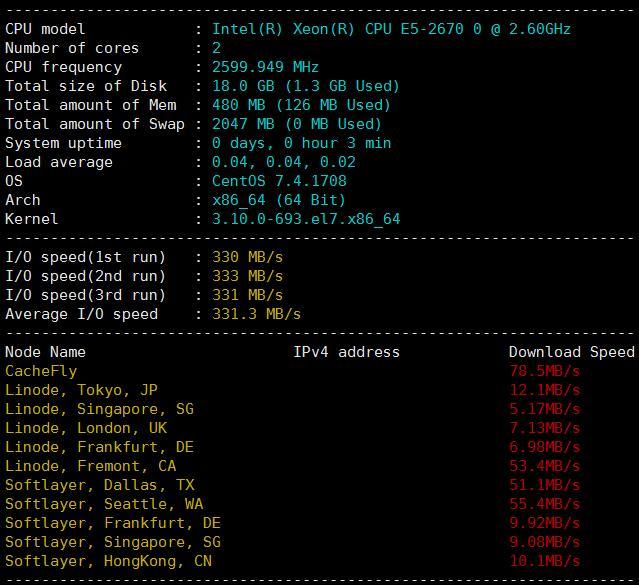Click the Average I/O speed 331.3 MB/s
Image resolution: width=639 pixels, height=585 pixels.
click(x=256, y=314)
